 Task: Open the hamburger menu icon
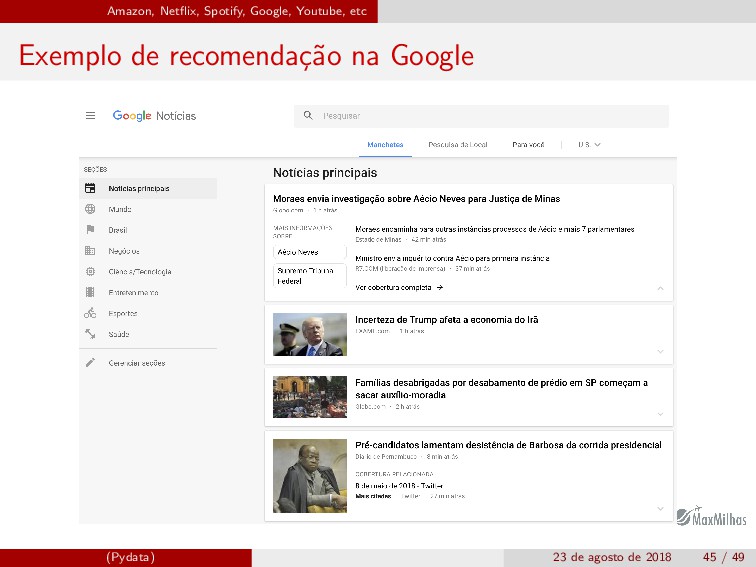[90, 116]
